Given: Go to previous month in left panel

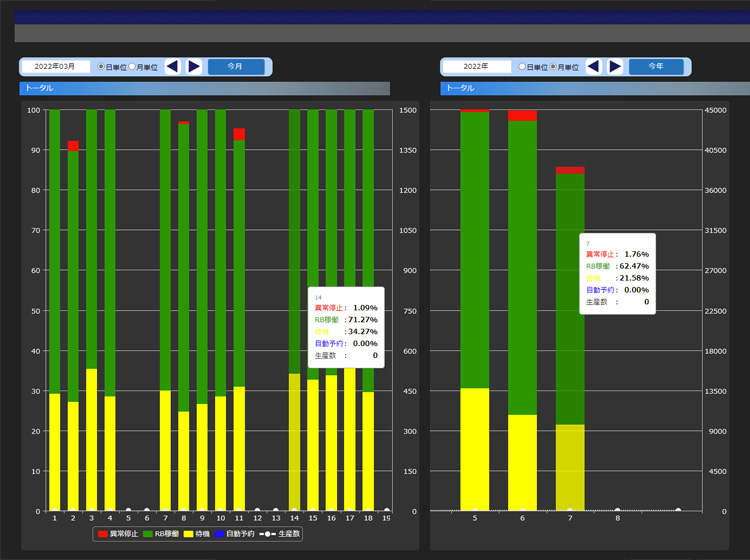Looking at the screenshot, I should tap(172, 67).
